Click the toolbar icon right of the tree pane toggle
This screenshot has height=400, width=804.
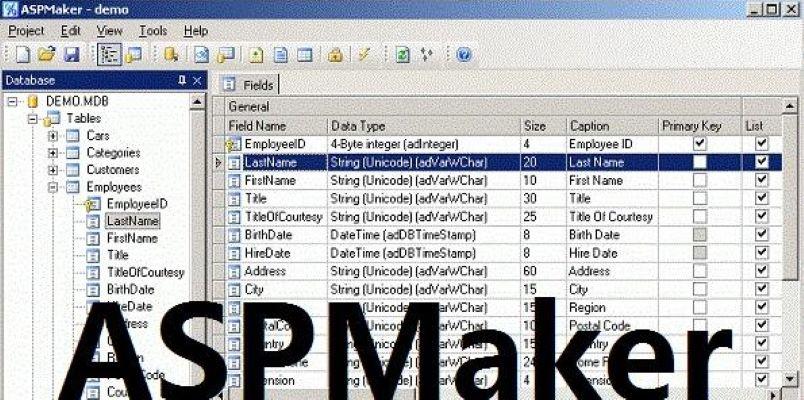(134, 54)
